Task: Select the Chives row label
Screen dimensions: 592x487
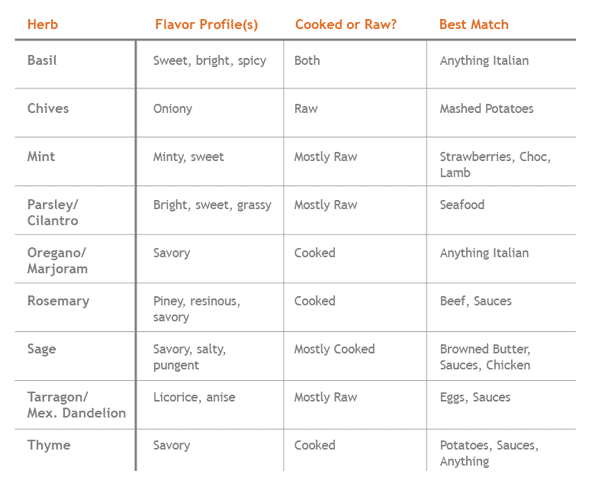Action: click(x=48, y=109)
